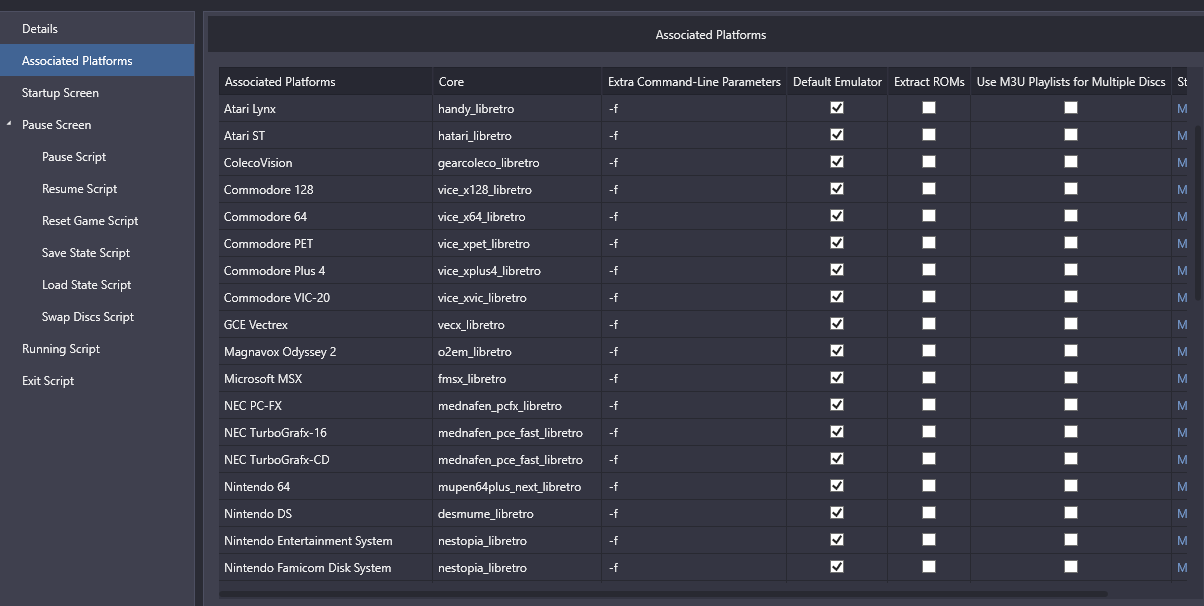The image size is (1204, 606).
Task: Click the vertical scrollbar of the table
Action: [1199, 214]
